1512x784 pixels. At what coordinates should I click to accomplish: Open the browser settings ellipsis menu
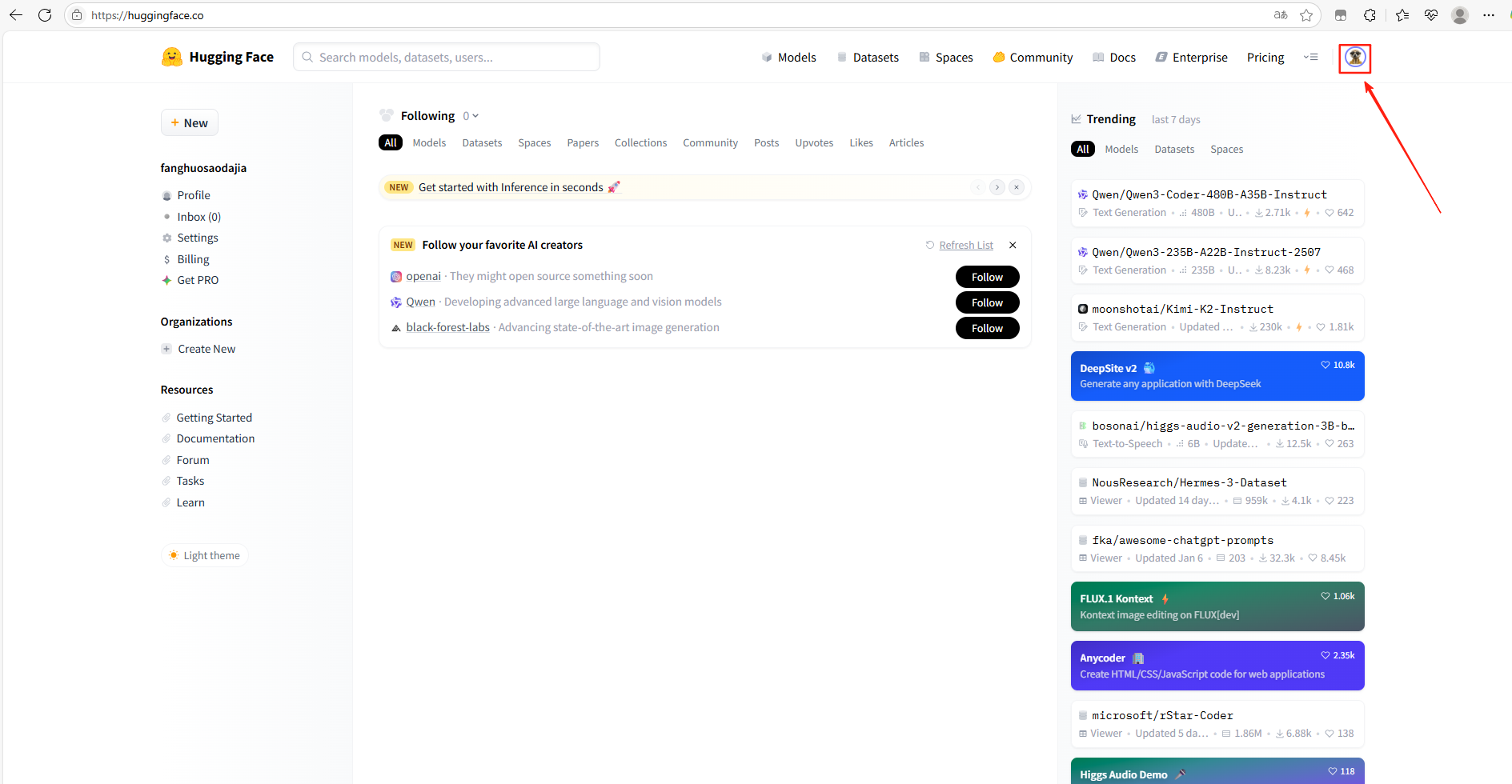(x=1489, y=15)
